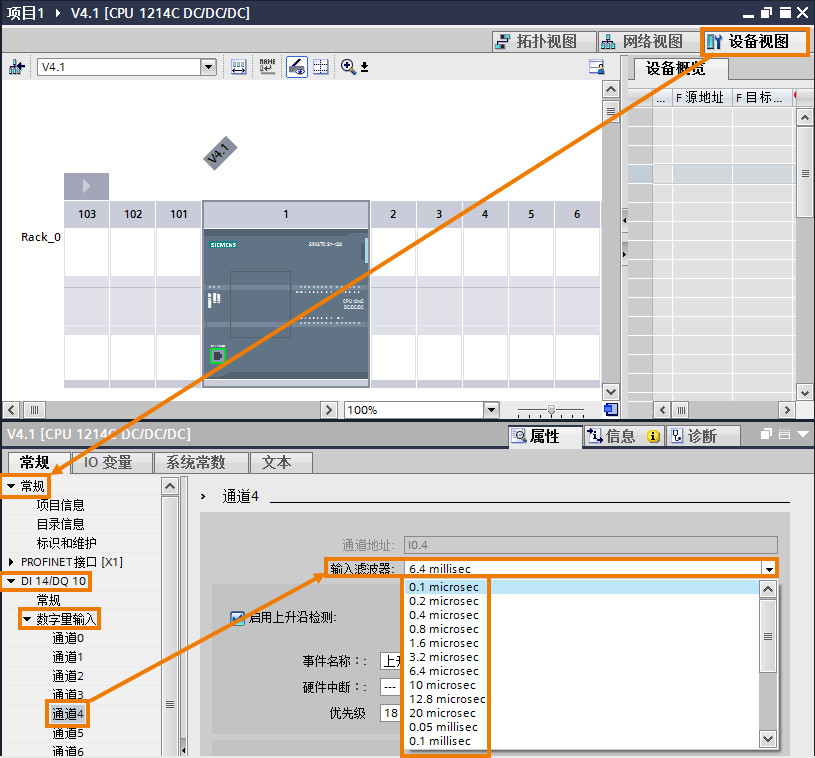Open the IO 变量 tab

coord(108,462)
